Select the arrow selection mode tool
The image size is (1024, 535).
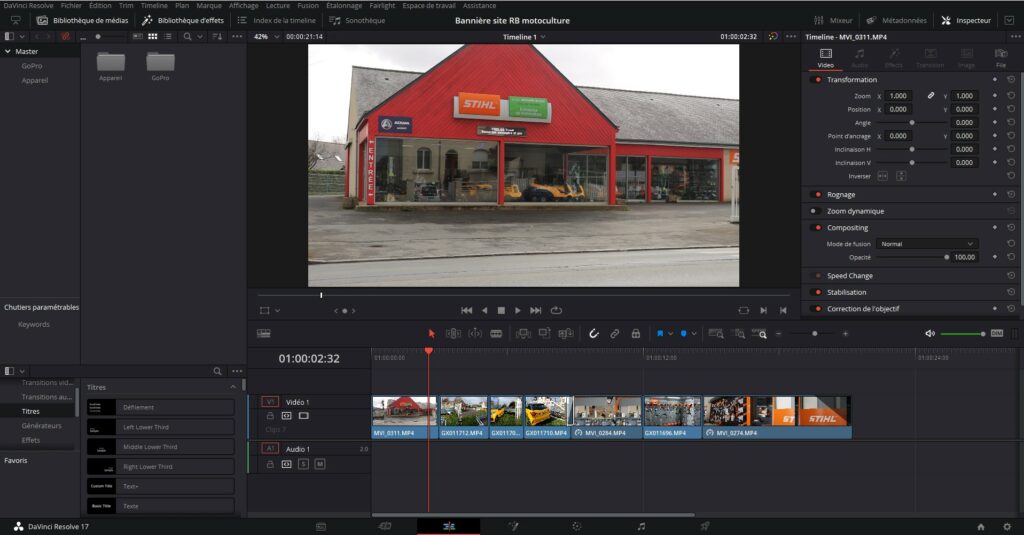431,334
